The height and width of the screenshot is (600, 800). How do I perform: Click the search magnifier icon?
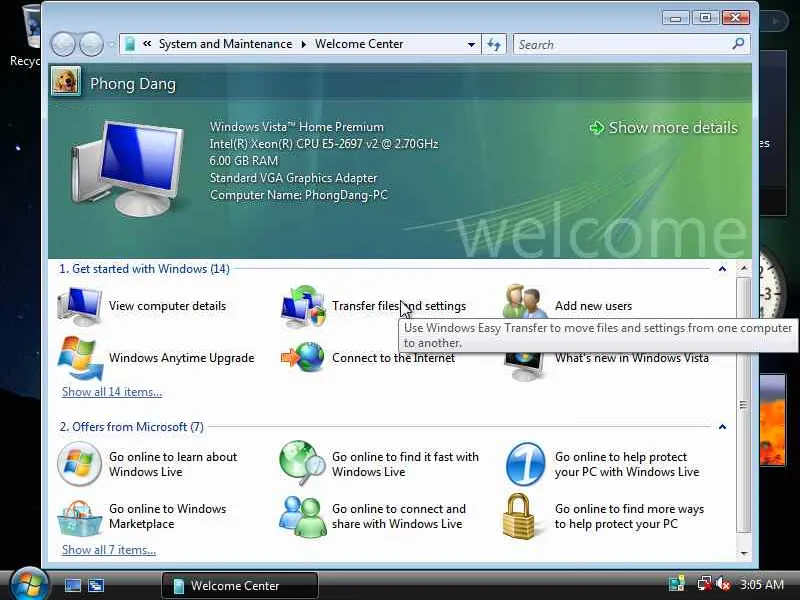point(738,44)
